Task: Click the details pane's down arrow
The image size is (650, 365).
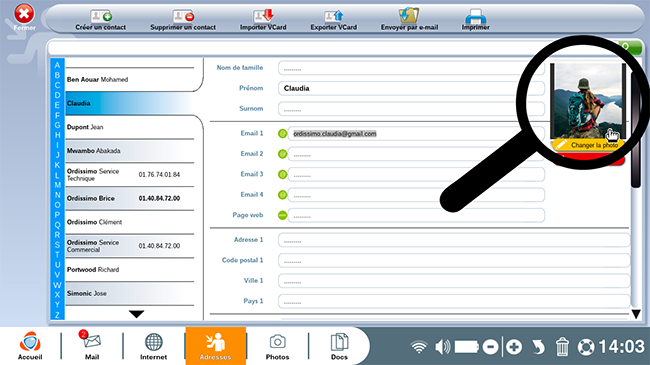Action: tap(636, 314)
